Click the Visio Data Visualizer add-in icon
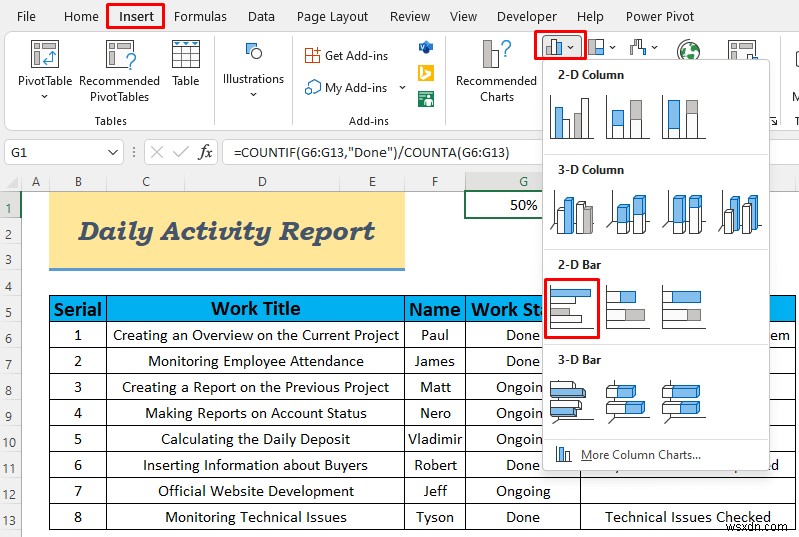The width and height of the screenshot is (799, 537). click(x=425, y=47)
